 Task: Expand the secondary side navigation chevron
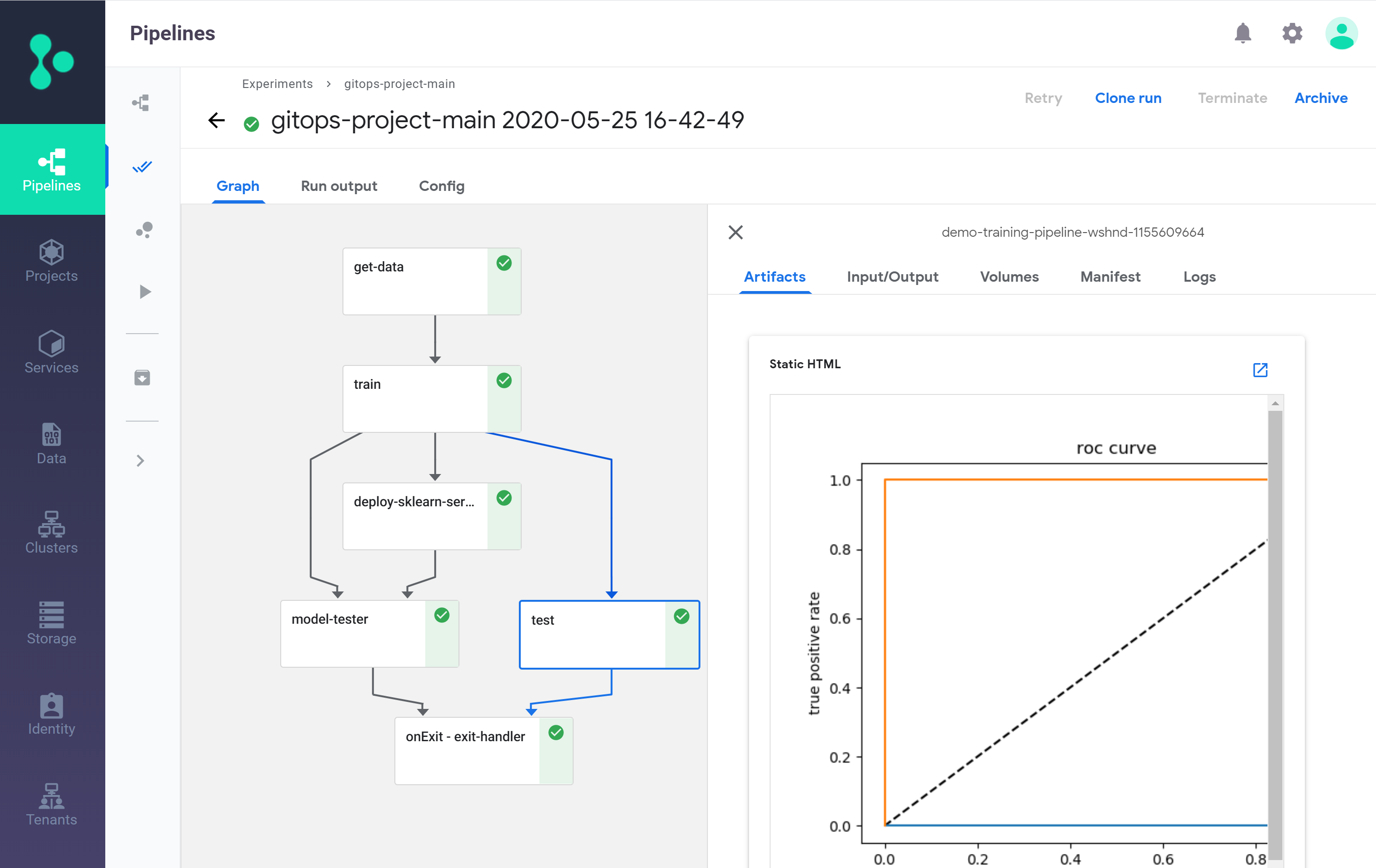[x=140, y=460]
